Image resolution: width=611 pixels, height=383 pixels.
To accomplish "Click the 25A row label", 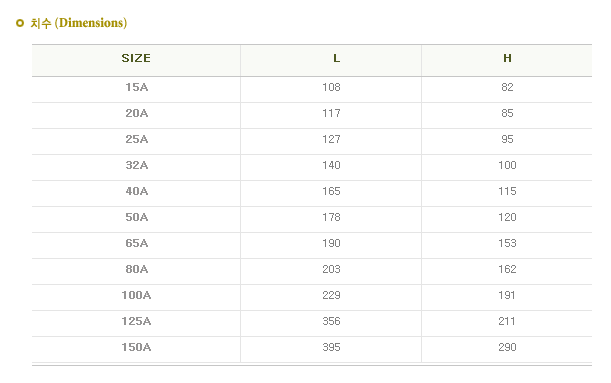I will (x=136, y=139).
